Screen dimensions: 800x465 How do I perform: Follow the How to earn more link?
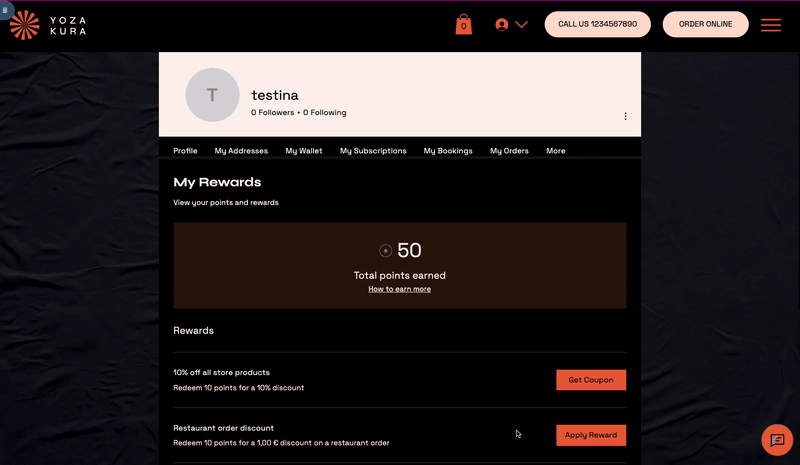point(399,289)
